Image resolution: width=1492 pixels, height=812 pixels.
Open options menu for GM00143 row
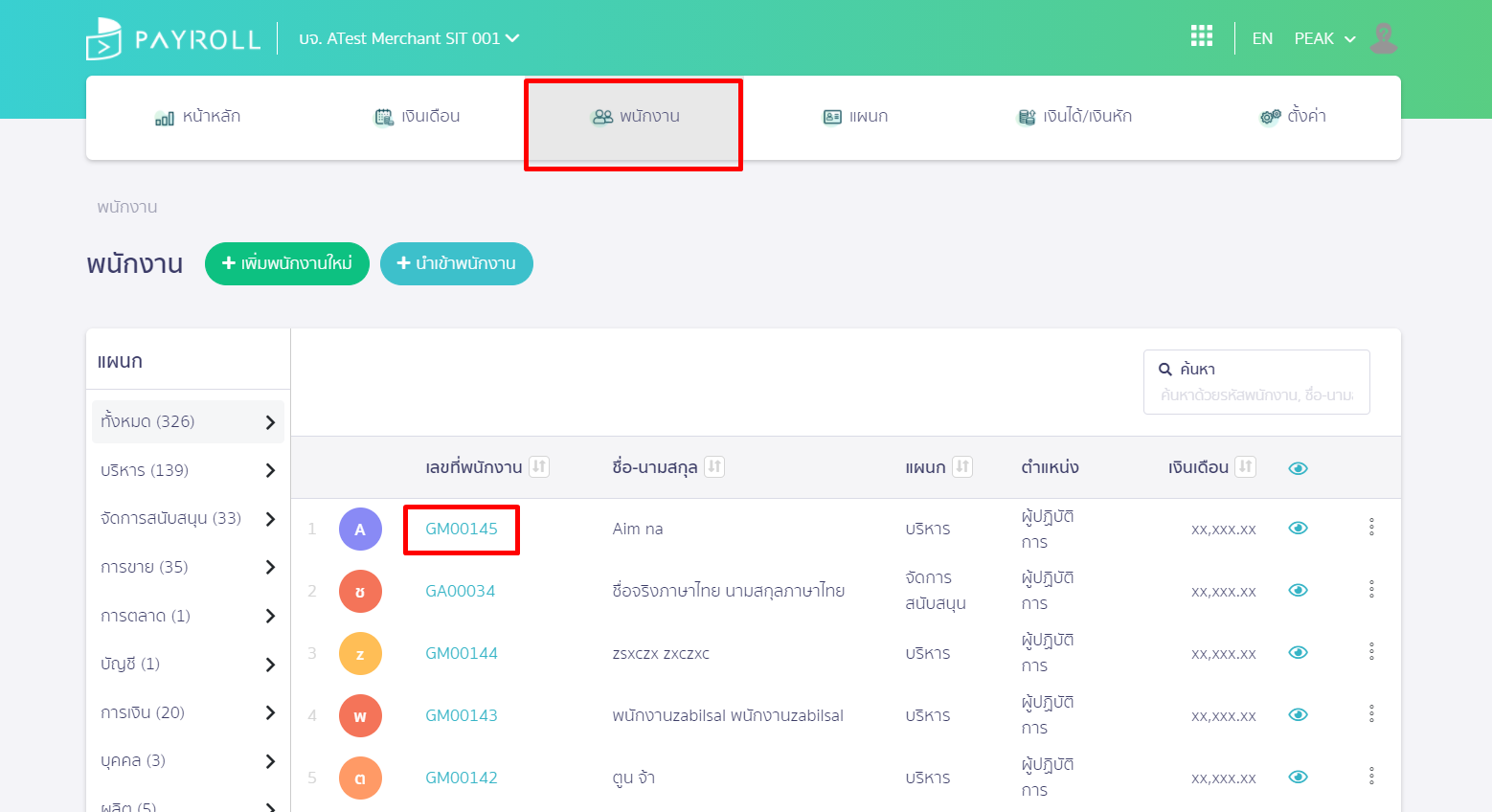[x=1371, y=713]
